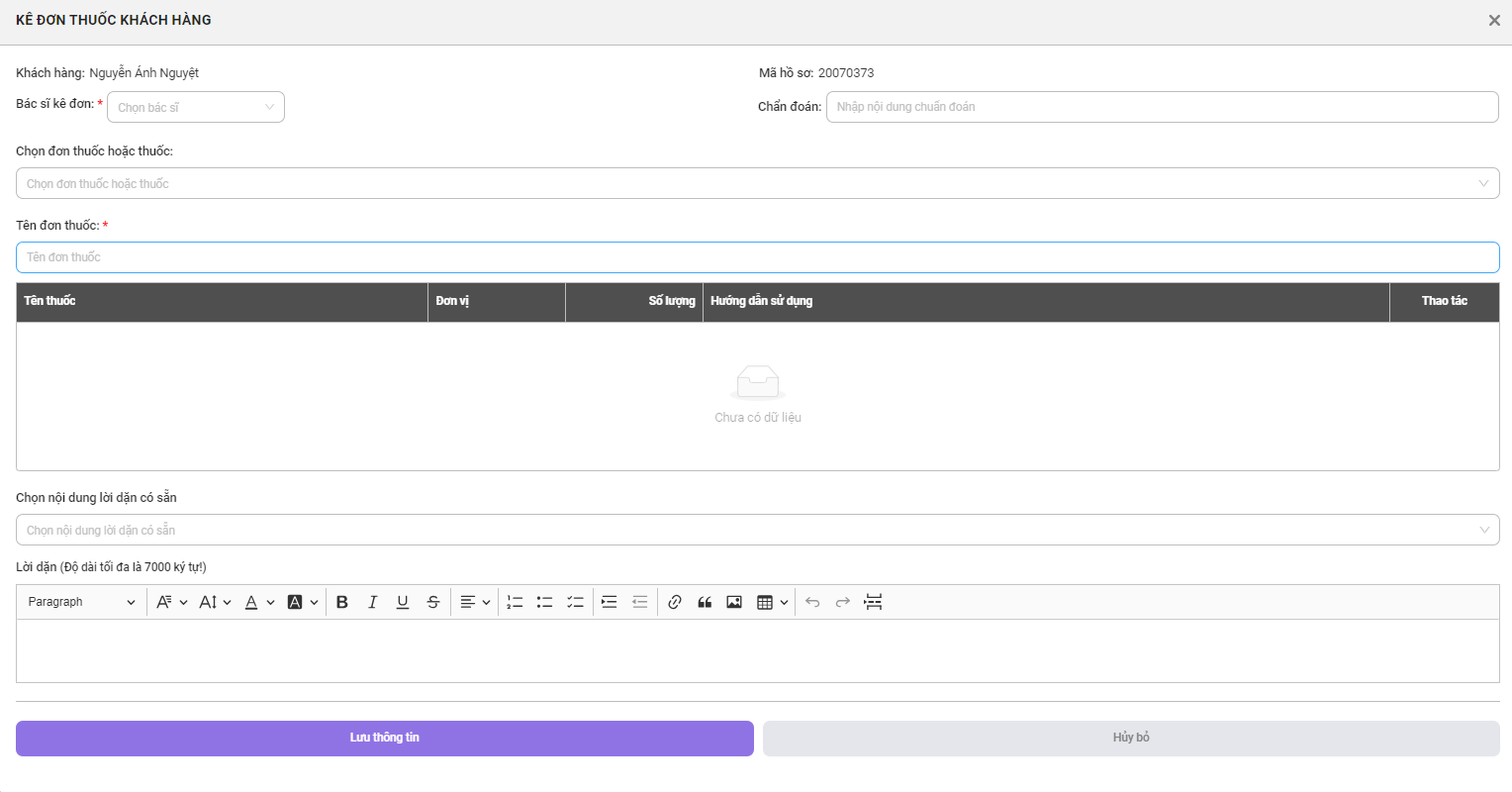Click the Lưu thông tin button
Viewport: 1512px width, 792px height.
coord(384,739)
